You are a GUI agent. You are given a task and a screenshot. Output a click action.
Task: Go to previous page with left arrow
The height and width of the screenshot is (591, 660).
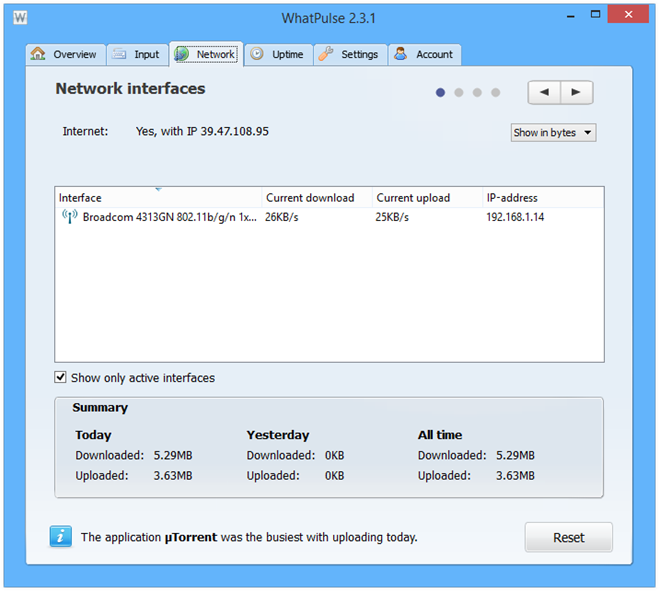tap(544, 92)
